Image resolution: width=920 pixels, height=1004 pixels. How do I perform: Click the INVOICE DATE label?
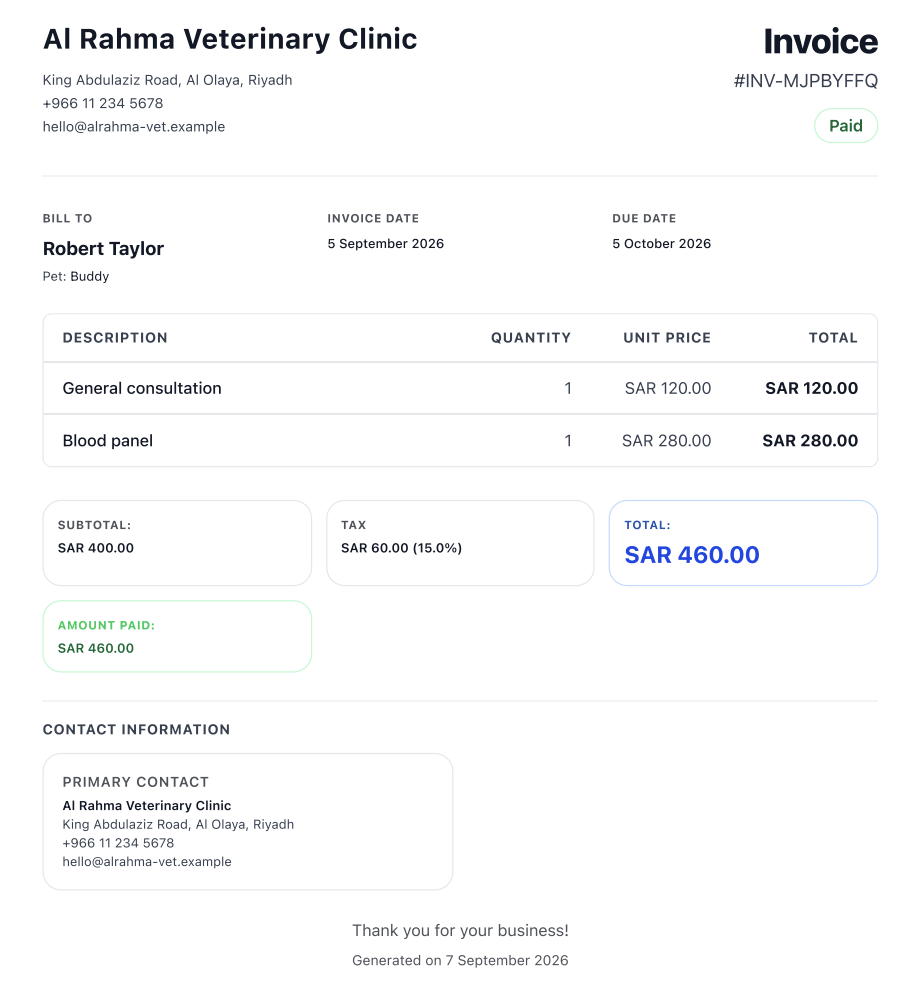373,218
